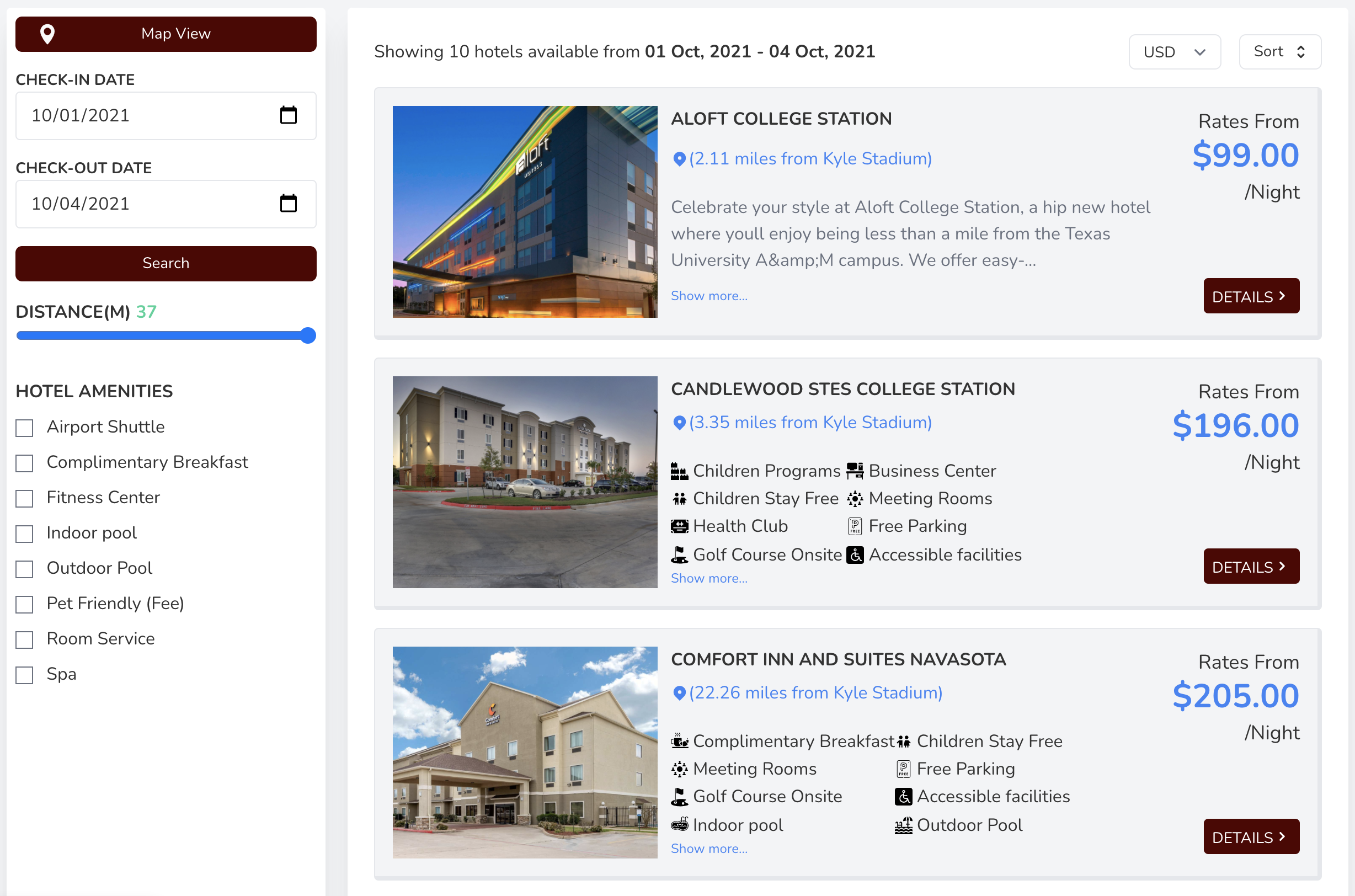
Task: Click location pin beside 22.26 miles from Kyle Stadium
Action: [x=679, y=693]
